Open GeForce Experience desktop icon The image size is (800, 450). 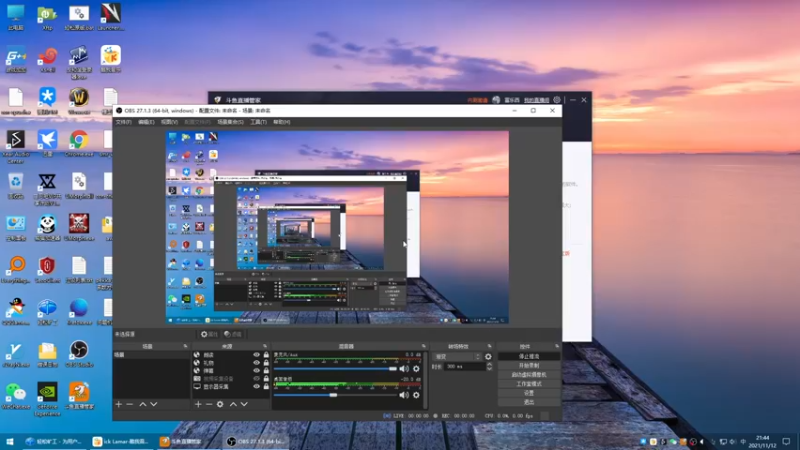tap(47, 399)
